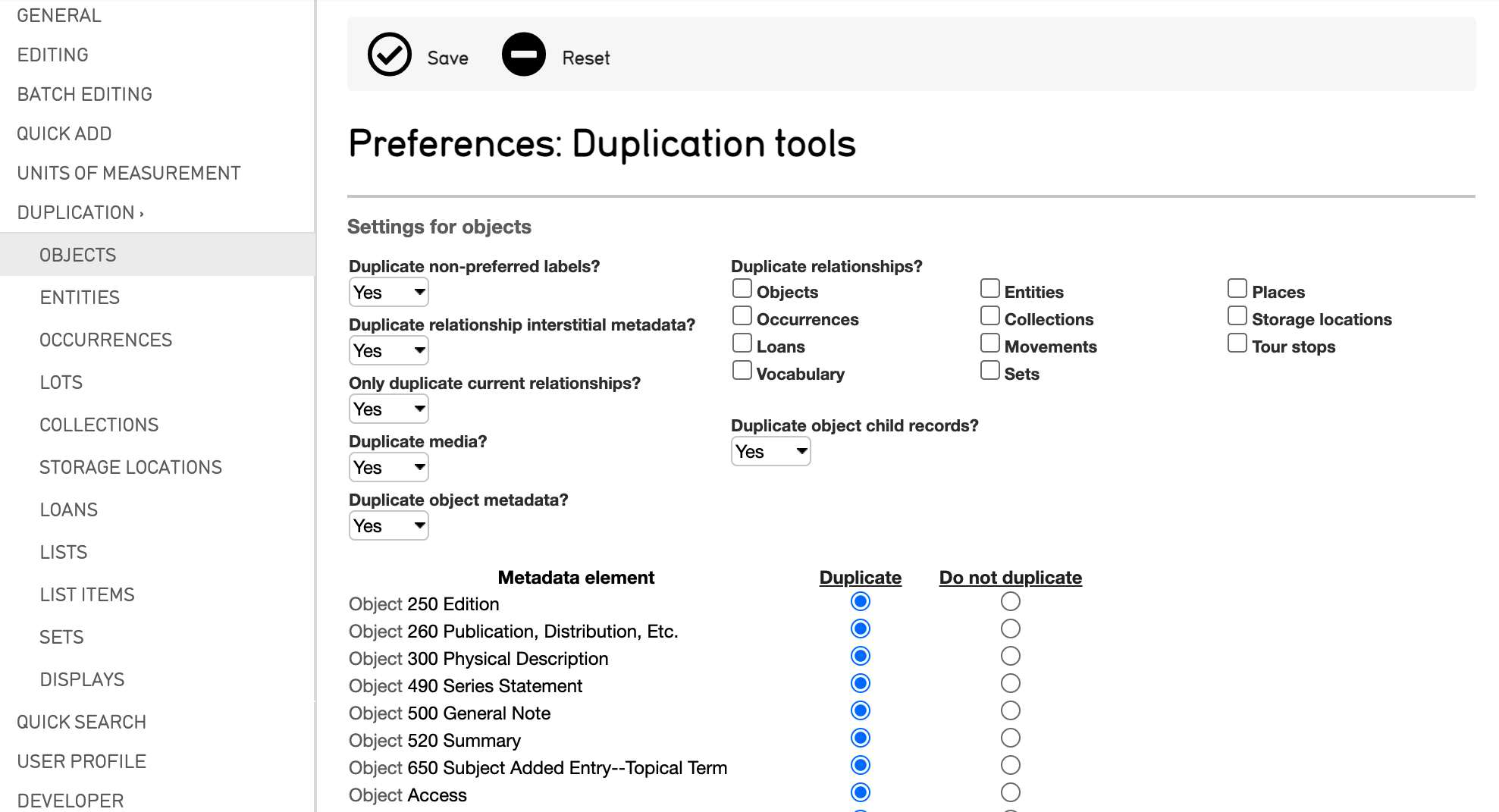The height and width of the screenshot is (812, 1499).
Task: Expand the Duplicate object child records dropdown
Action: point(770,452)
